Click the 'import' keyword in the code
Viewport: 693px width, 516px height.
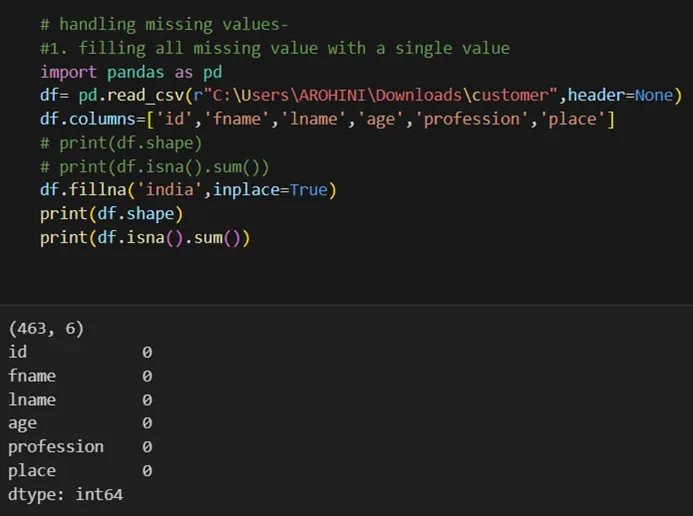click(67, 72)
